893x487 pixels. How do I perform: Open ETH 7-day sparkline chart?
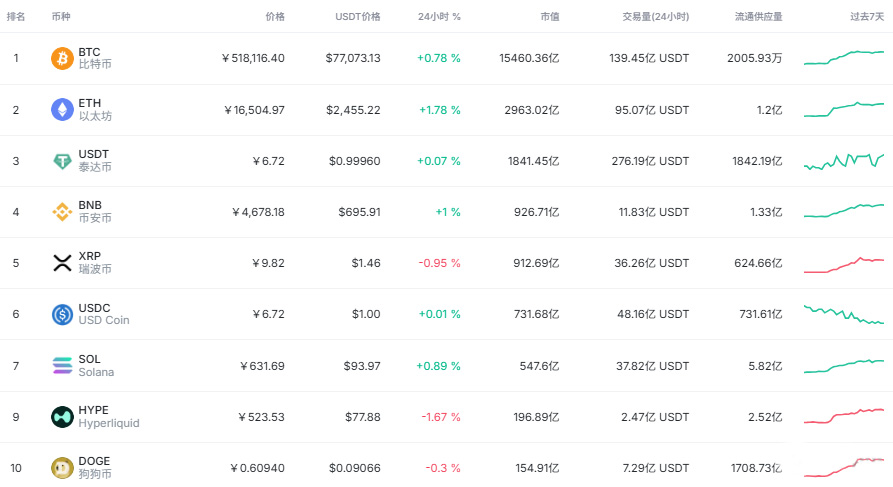click(x=844, y=109)
